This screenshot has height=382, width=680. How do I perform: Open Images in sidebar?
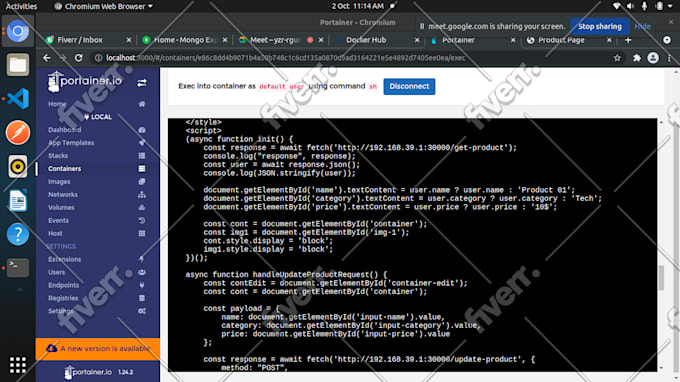(59, 182)
